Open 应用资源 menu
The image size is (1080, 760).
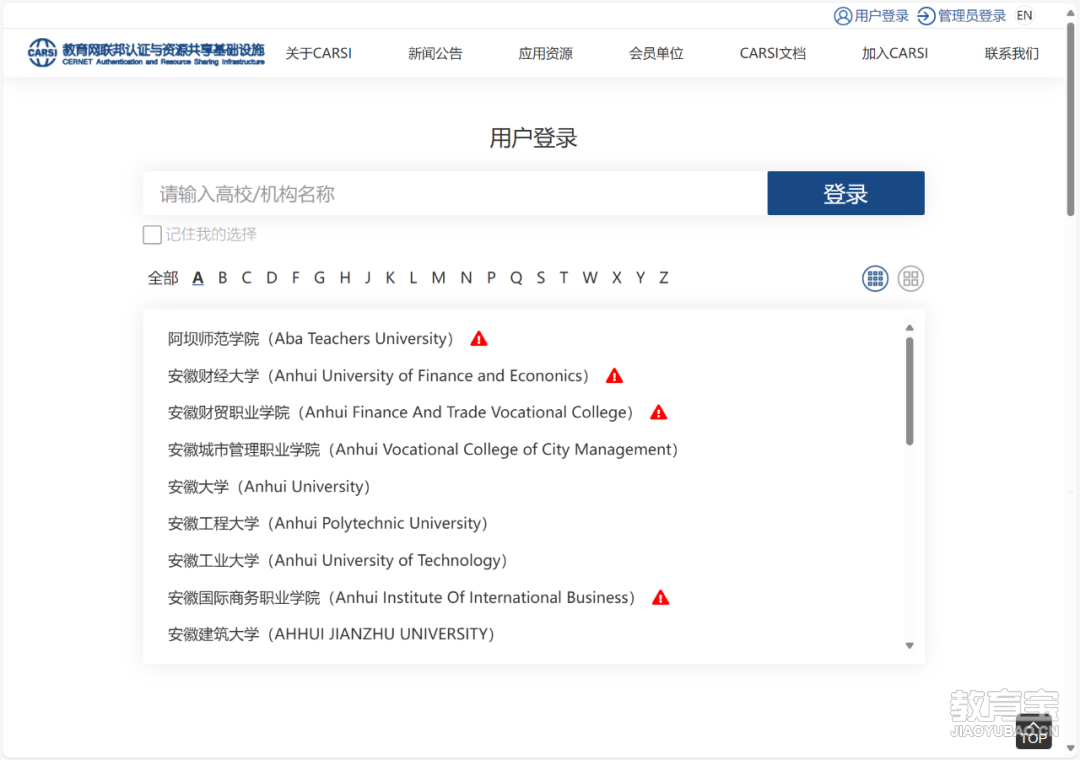pos(546,53)
